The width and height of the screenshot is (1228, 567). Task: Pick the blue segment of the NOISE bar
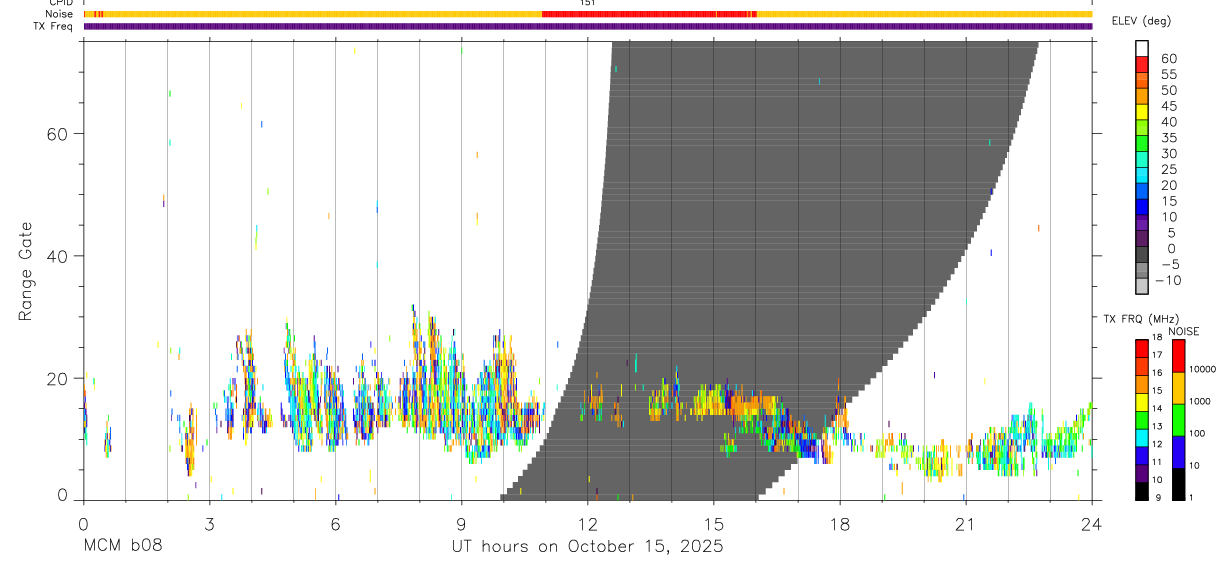[x=1179, y=452]
